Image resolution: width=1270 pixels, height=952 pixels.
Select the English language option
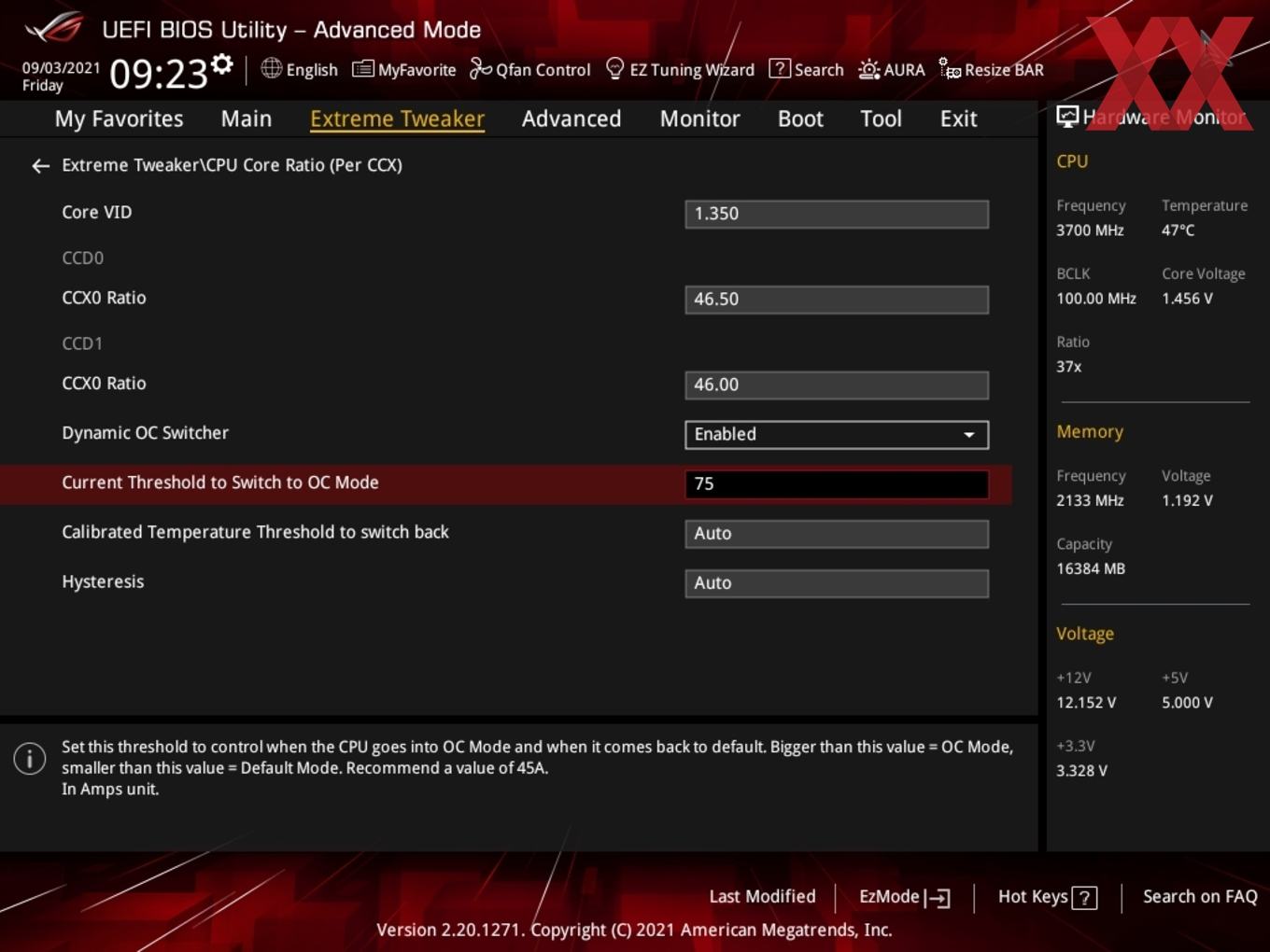(312, 70)
